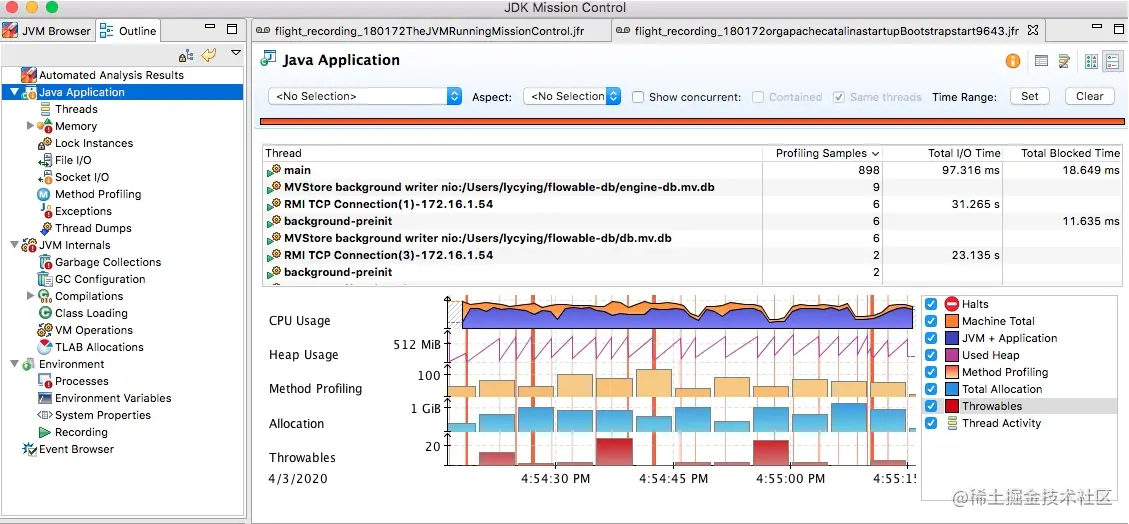Sort by Profiling Samples column header
Viewport: 1129px width, 524px height.
point(822,153)
